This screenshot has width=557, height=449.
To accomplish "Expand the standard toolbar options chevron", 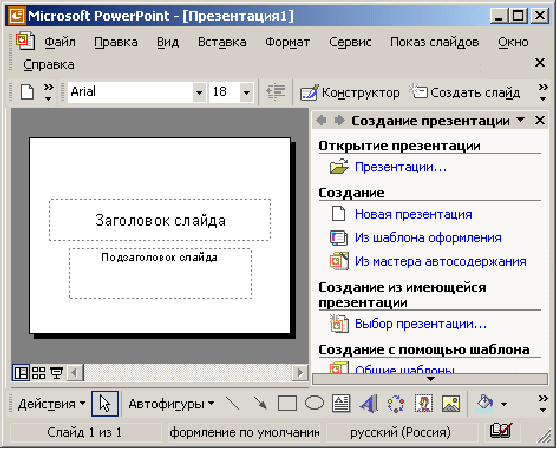I will coord(48,92).
